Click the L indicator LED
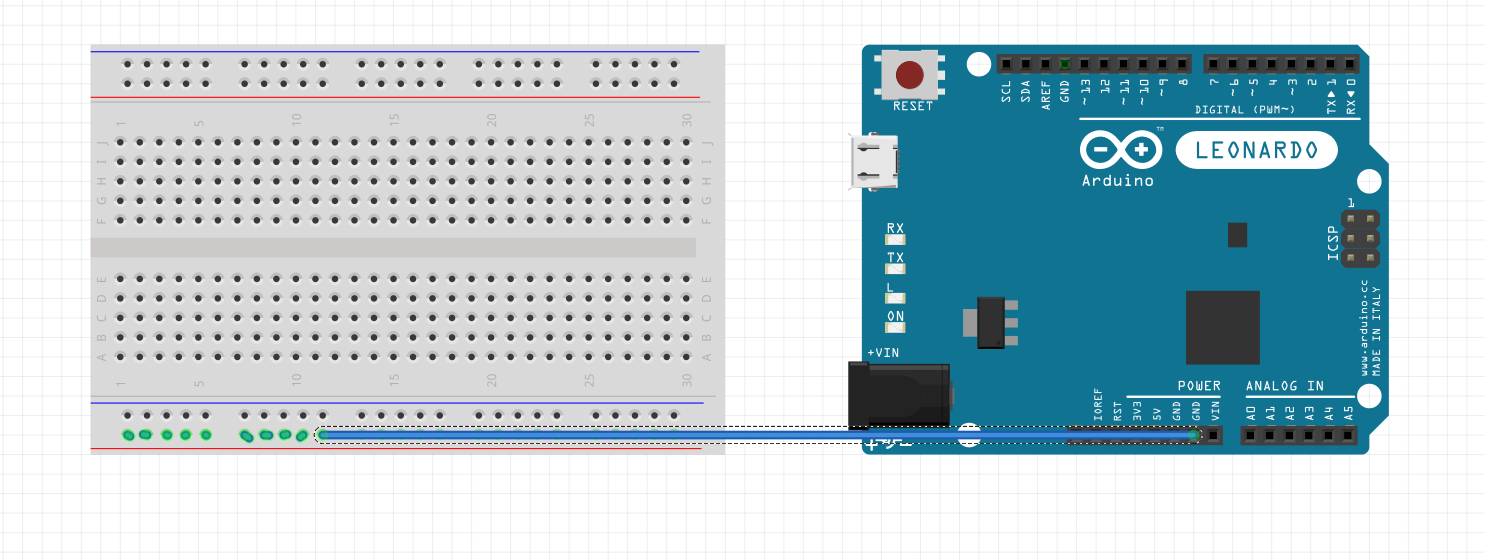The image size is (1485, 560). 895,297
